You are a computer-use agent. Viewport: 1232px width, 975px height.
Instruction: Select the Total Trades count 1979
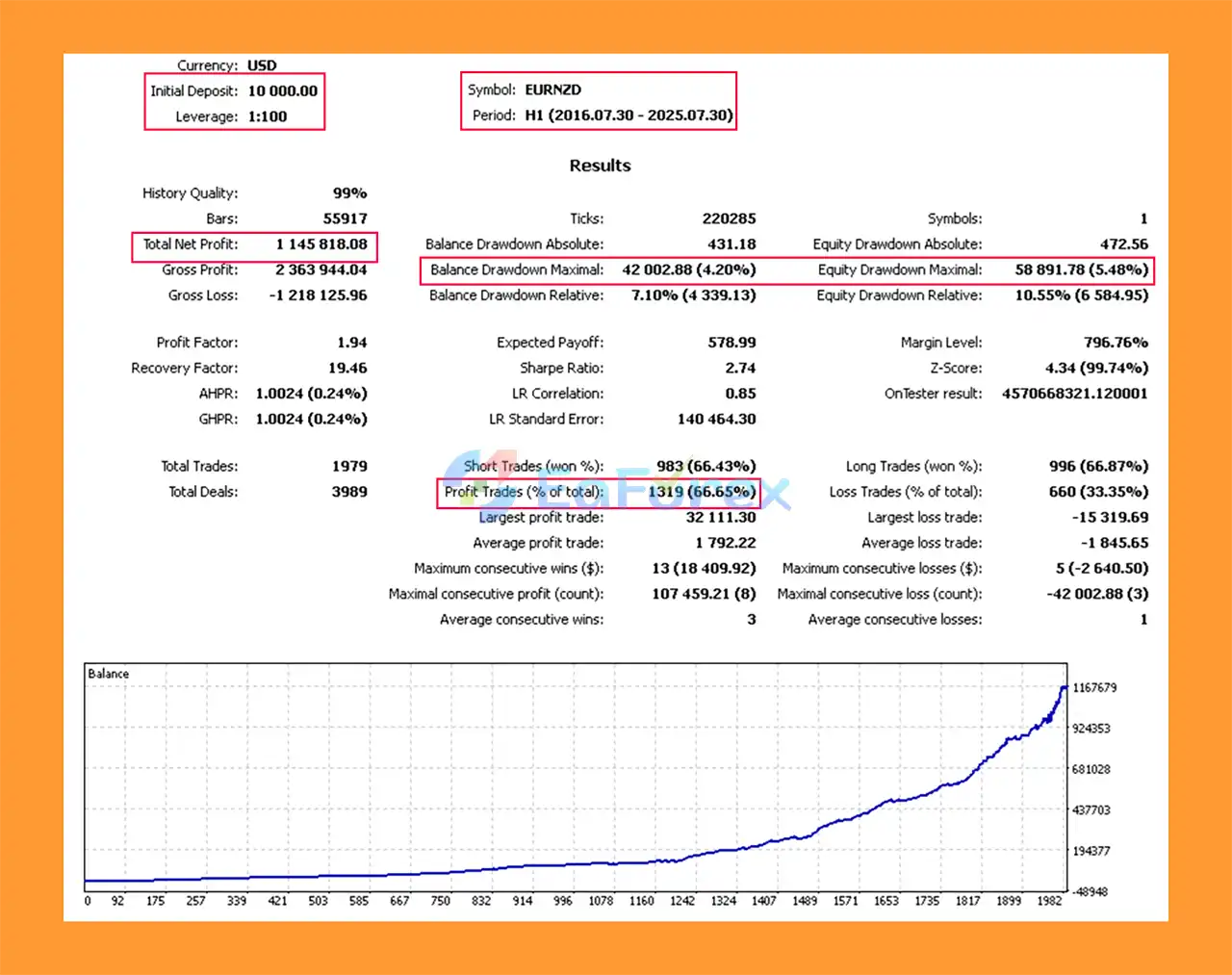point(349,467)
